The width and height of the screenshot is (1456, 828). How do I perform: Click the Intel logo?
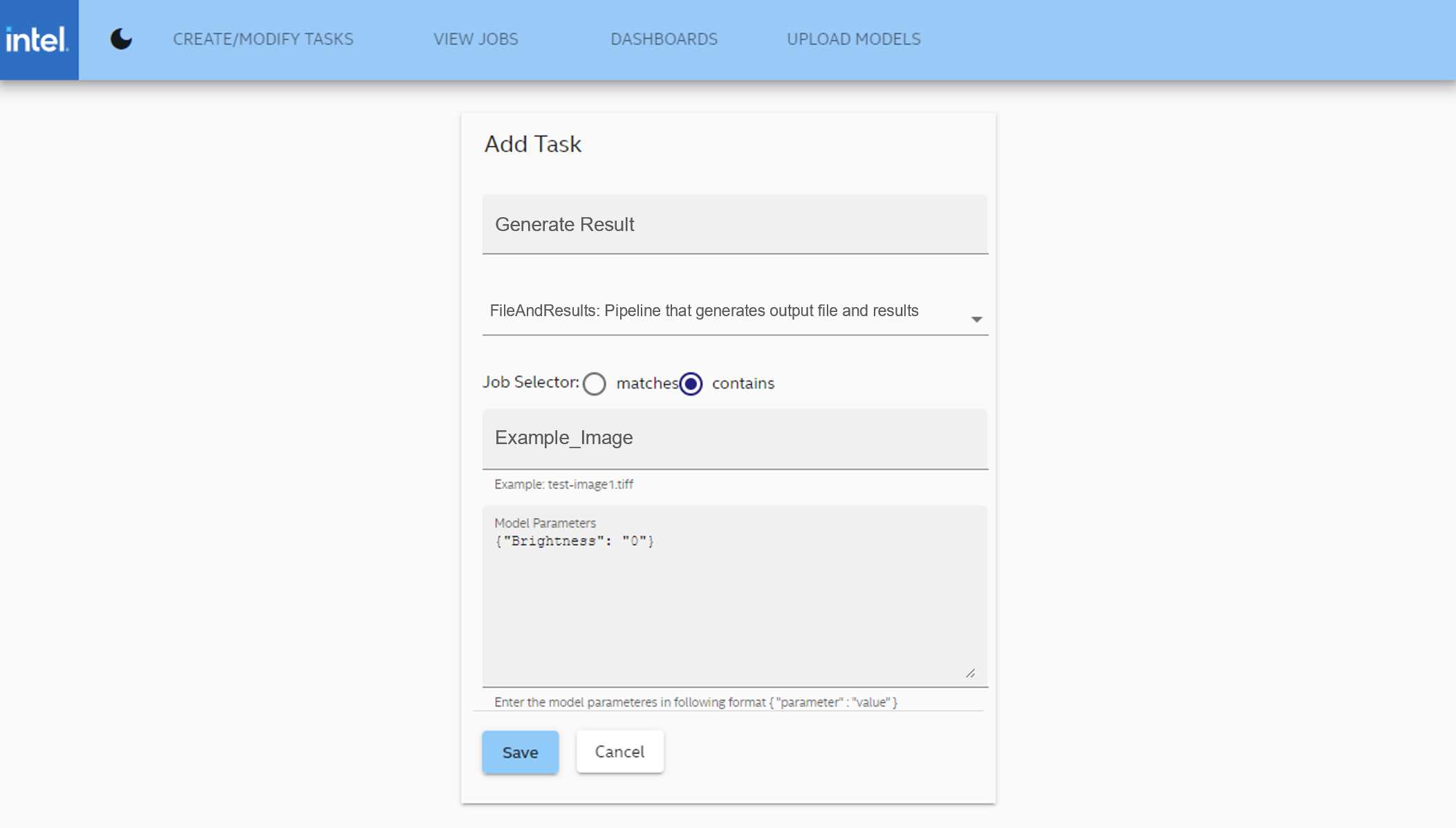pyautogui.click(x=39, y=39)
